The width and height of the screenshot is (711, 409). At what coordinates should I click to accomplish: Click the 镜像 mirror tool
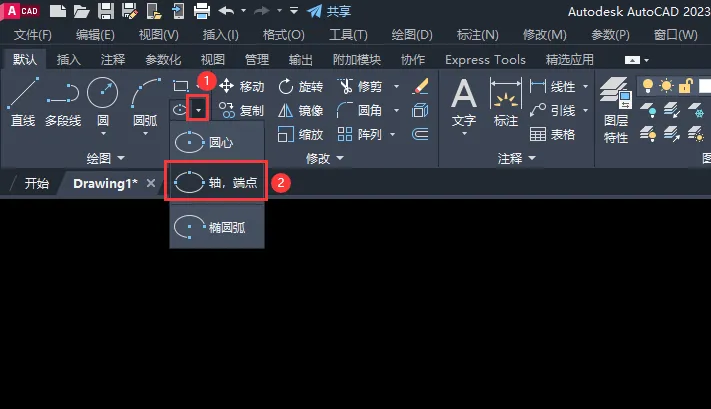tap(300, 110)
